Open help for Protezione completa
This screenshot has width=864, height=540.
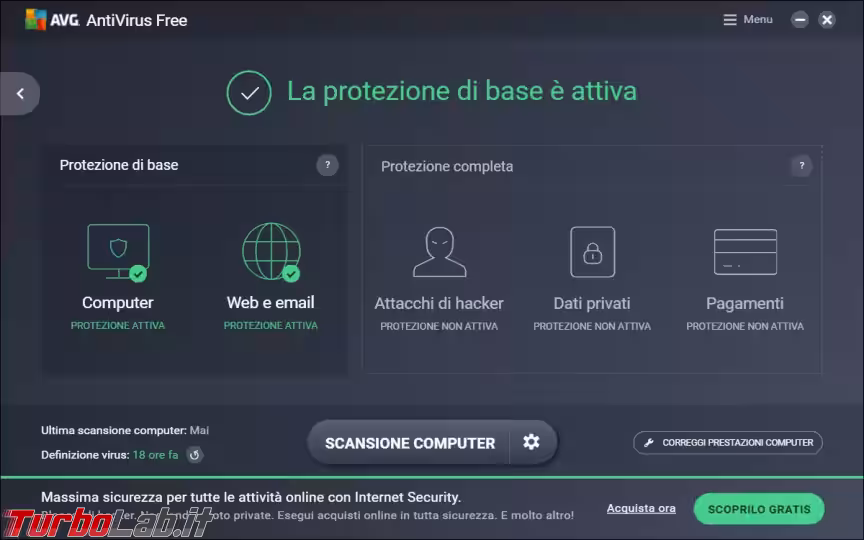(x=802, y=165)
